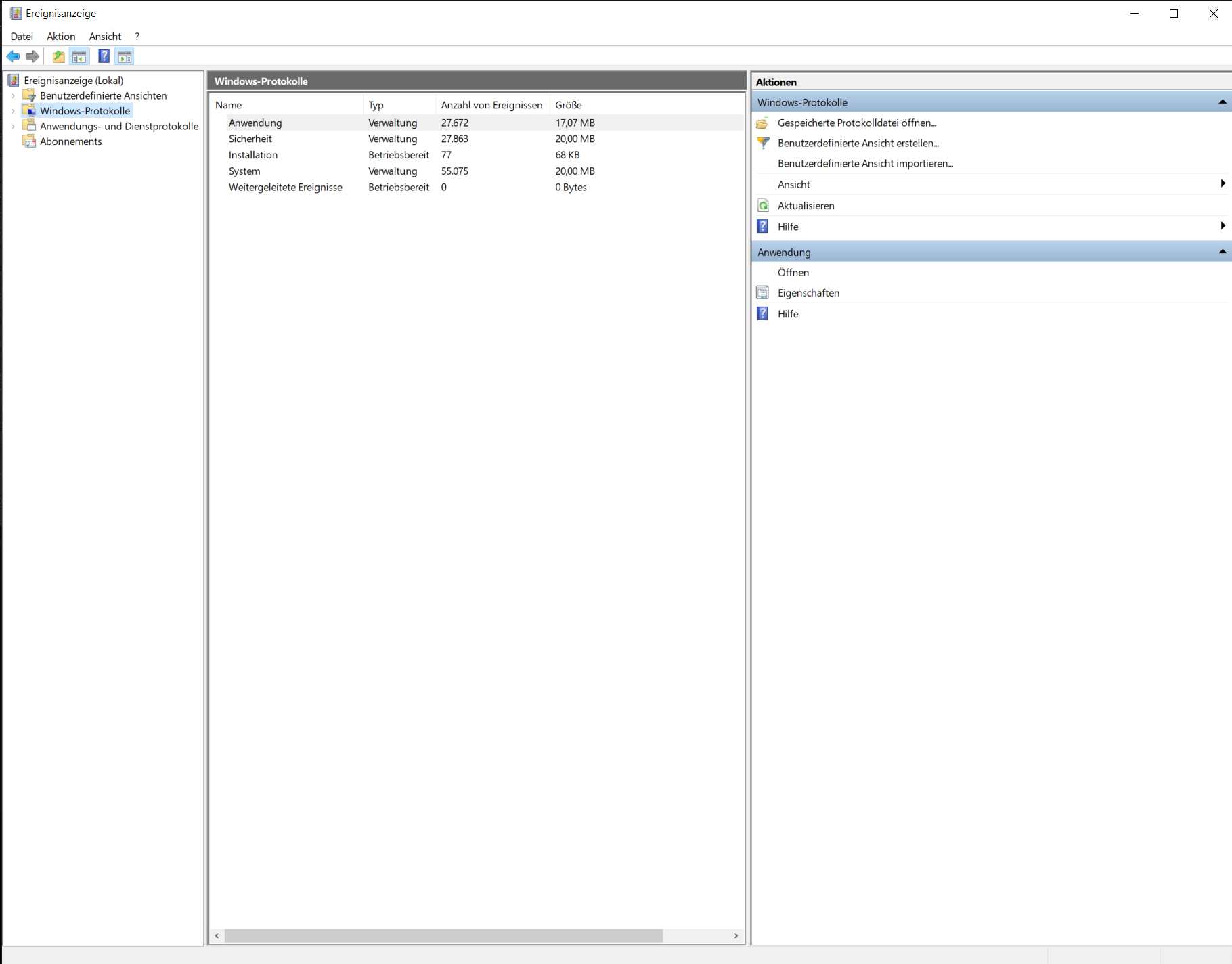Sort by Anzahl von Ereignissen column header
The image size is (1232, 964).
tap(493, 105)
